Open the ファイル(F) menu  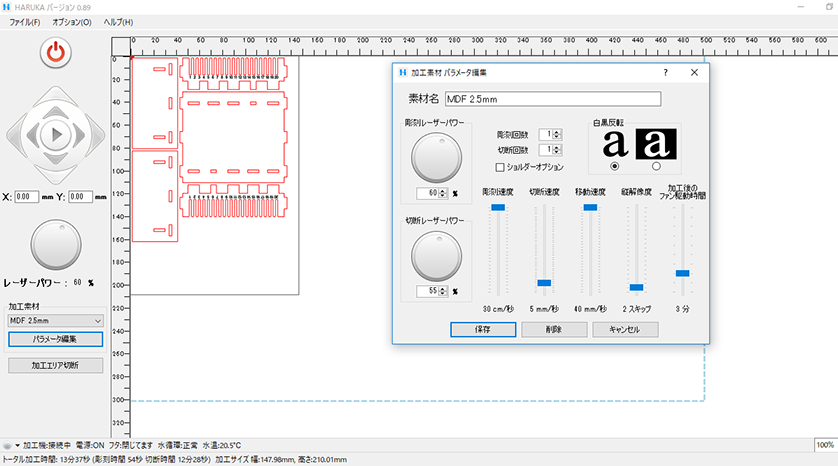[24, 21]
